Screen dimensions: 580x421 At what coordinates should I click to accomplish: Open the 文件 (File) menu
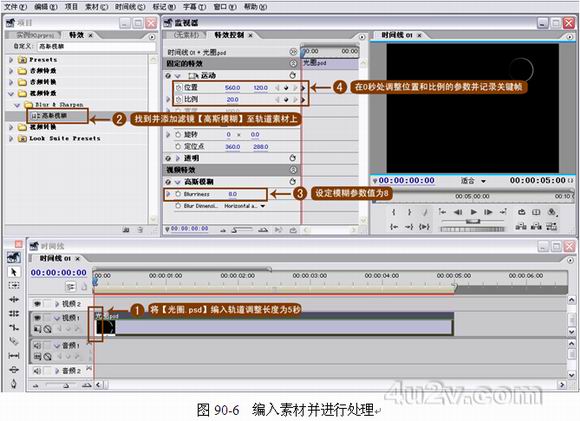click(x=15, y=7)
